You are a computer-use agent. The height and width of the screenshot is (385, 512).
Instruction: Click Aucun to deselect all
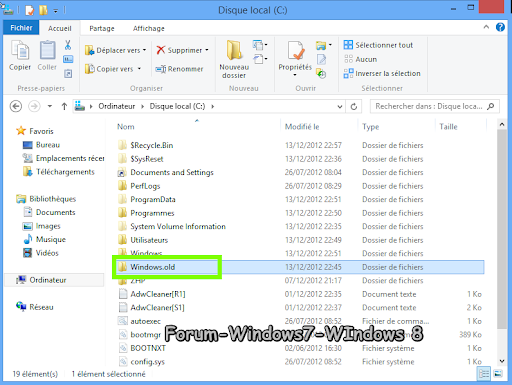(x=360, y=59)
